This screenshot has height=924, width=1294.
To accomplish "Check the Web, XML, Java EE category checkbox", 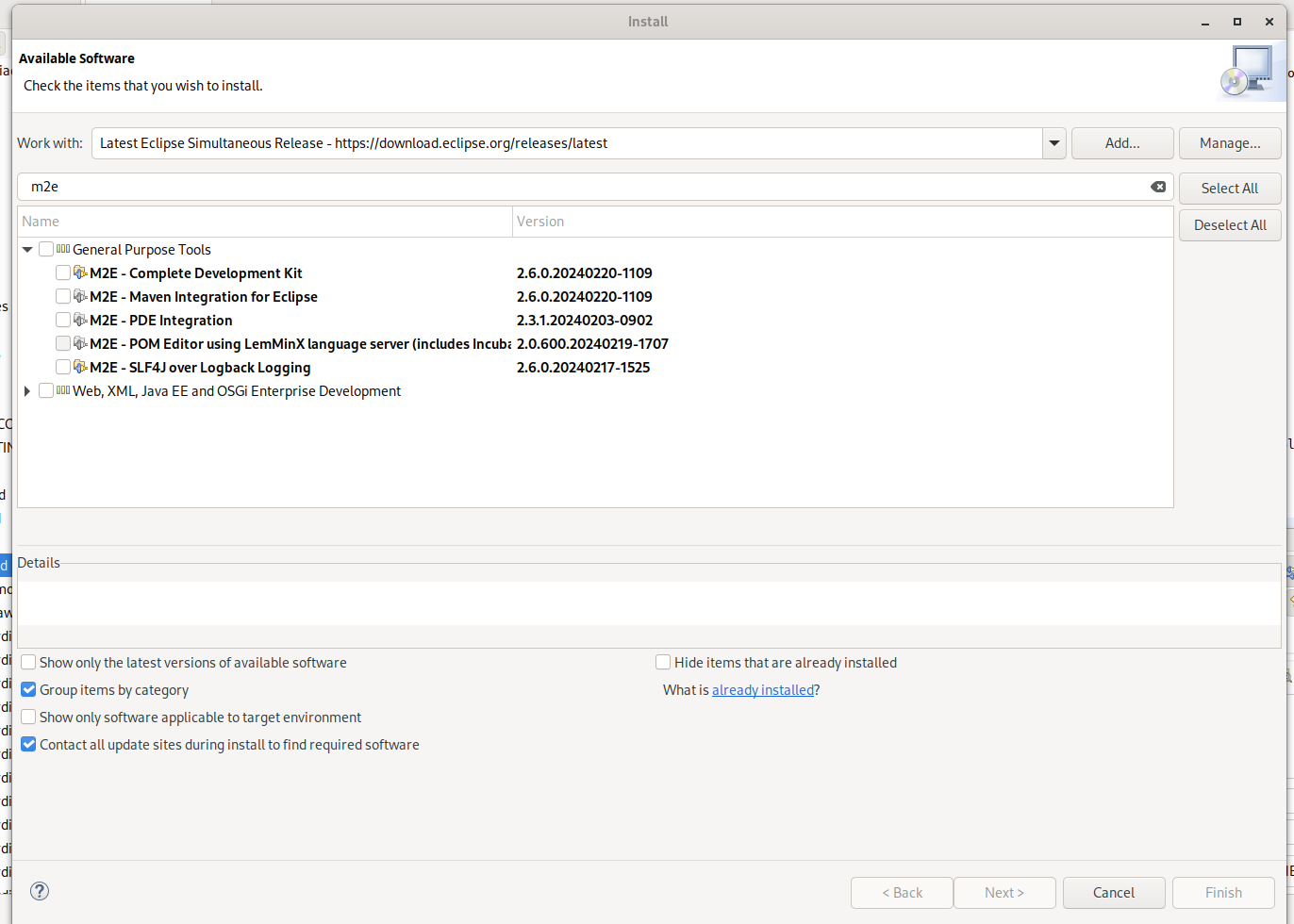I will 46,390.
